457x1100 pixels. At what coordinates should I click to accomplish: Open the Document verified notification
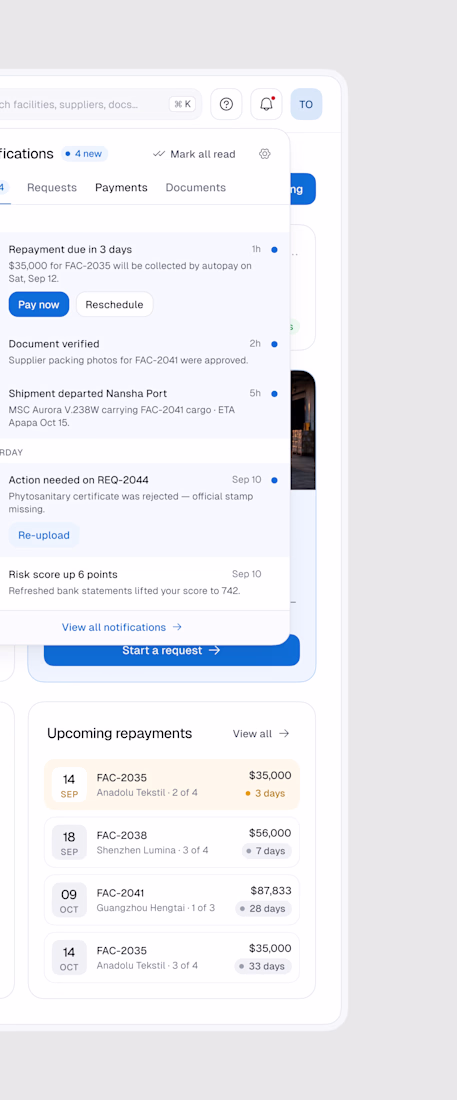click(x=143, y=352)
